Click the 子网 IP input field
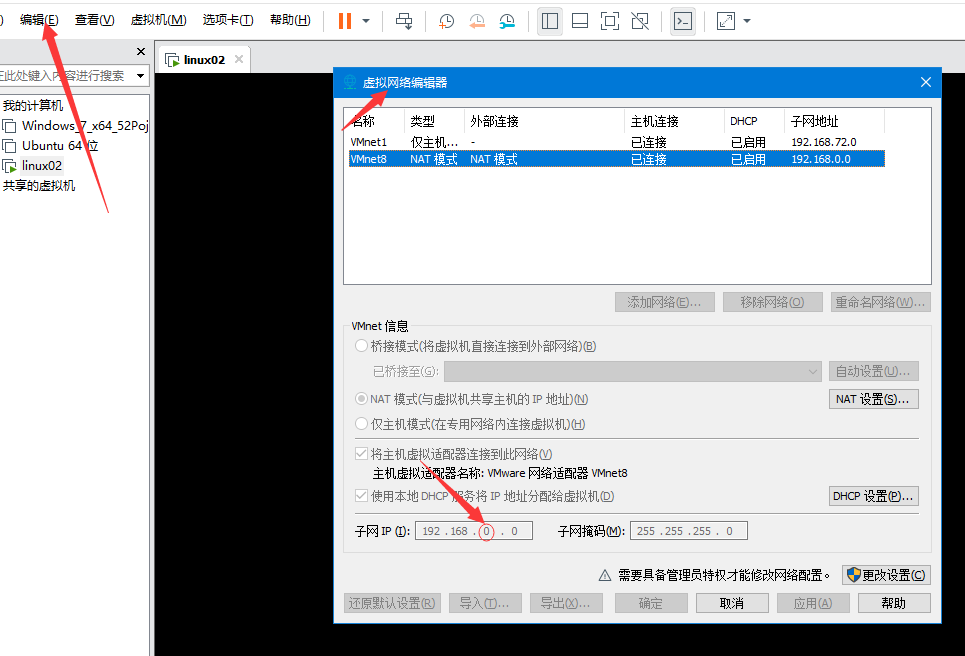Viewport: 965px width, 656px height. point(474,531)
